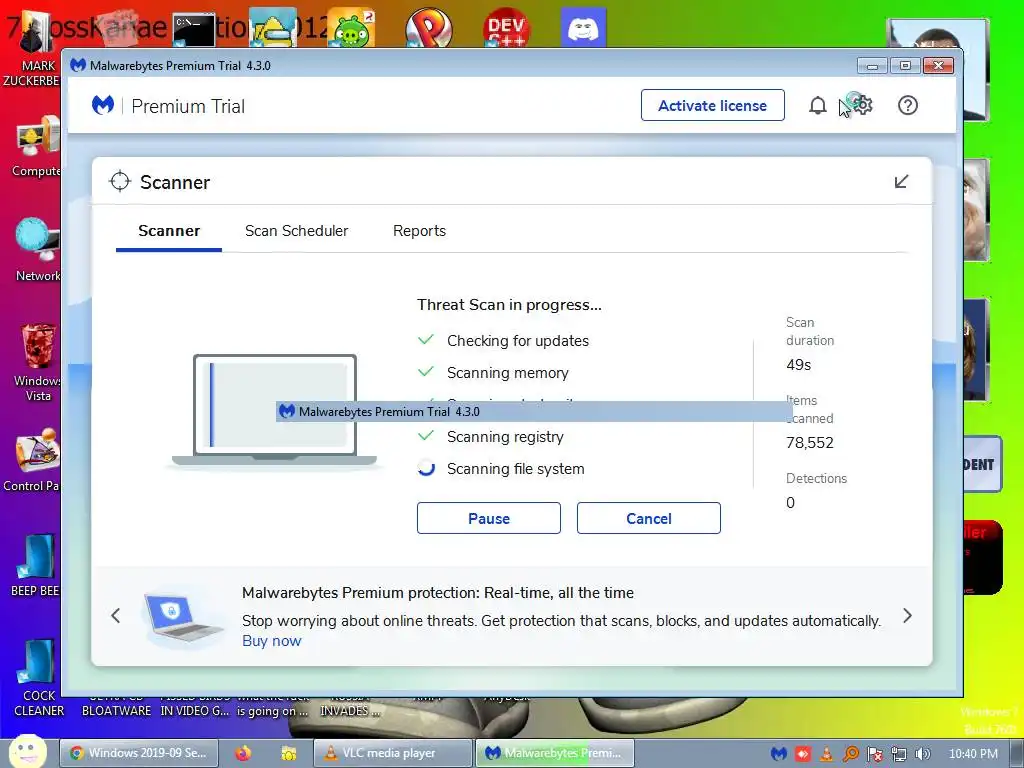
Task: Open the file explorer taskbar icon
Action: [x=289, y=753]
